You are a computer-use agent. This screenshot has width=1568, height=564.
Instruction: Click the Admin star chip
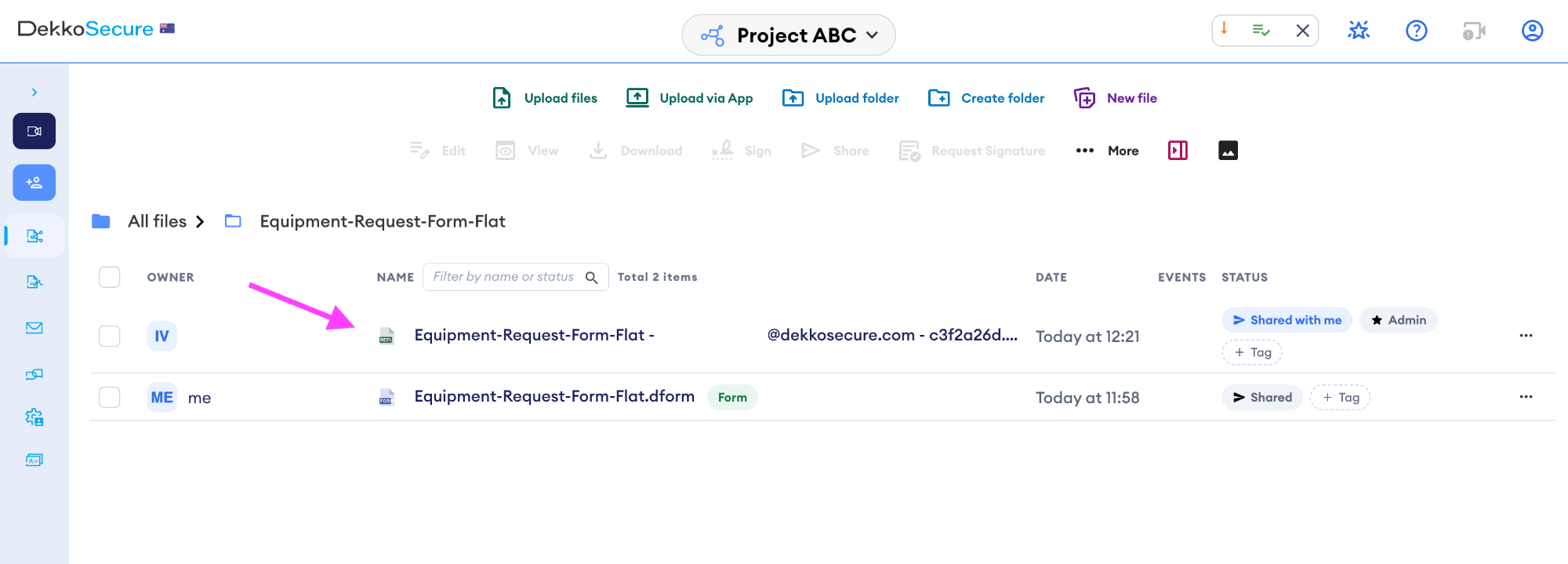pos(1398,320)
